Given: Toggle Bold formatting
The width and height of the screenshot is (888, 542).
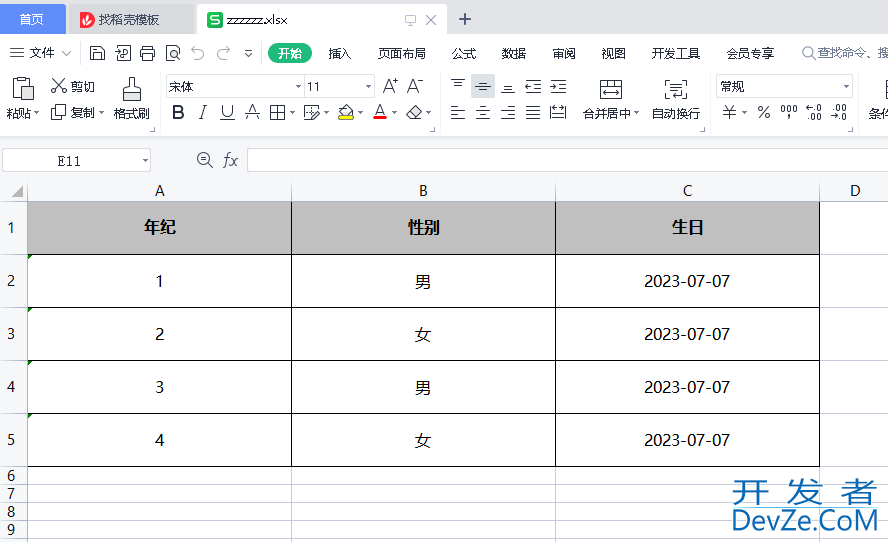Looking at the screenshot, I should click(178, 112).
